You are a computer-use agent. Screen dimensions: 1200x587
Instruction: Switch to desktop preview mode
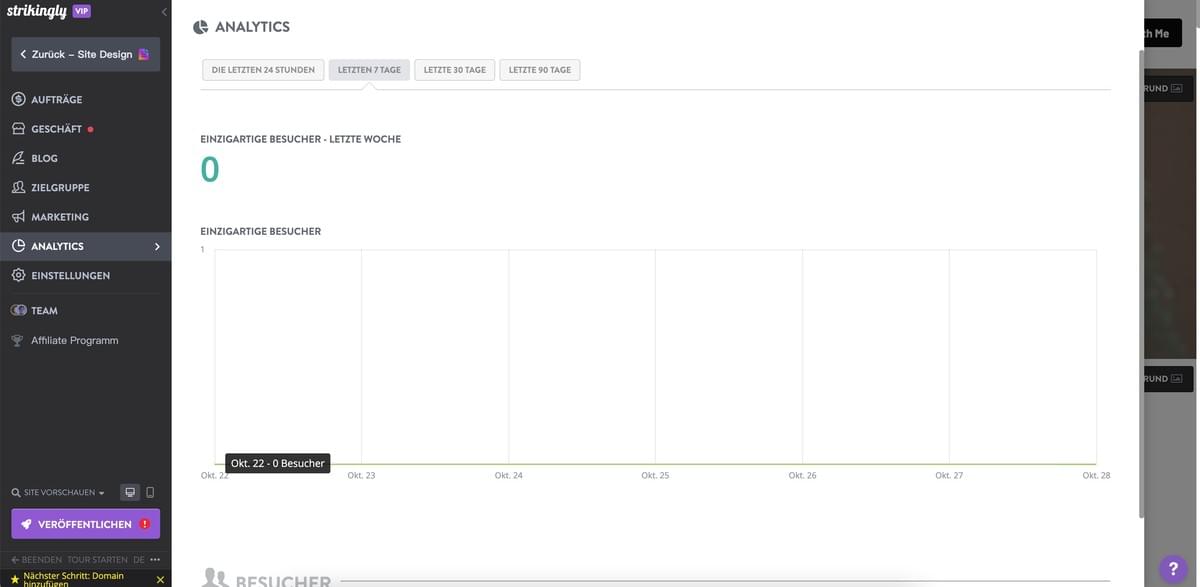(x=130, y=492)
